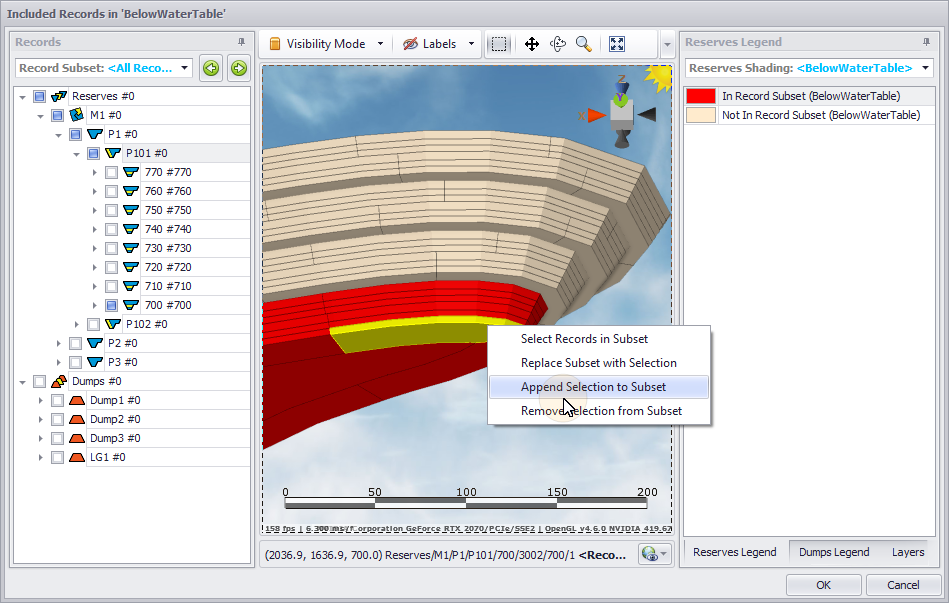
Task: Choose Append Selection to Subset
Action: click(x=593, y=387)
